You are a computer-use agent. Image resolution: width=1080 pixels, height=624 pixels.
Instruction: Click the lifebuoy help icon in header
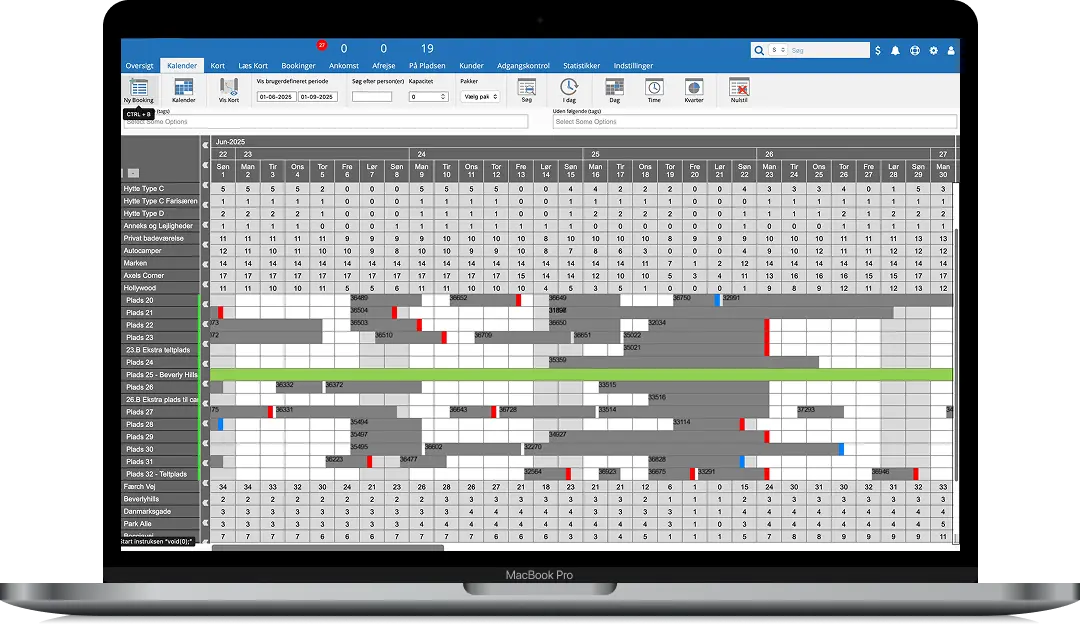(915, 50)
